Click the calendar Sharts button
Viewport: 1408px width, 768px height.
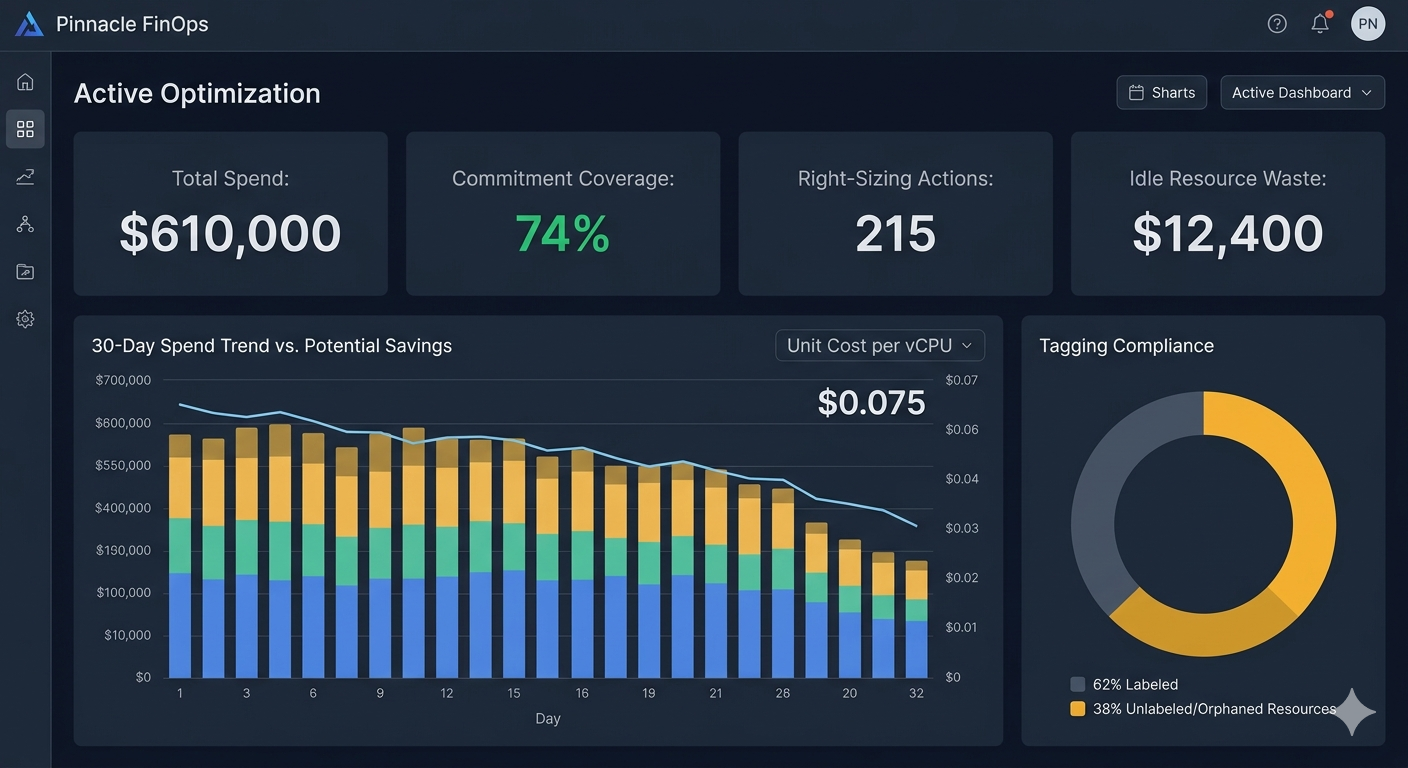[x=1161, y=92]
